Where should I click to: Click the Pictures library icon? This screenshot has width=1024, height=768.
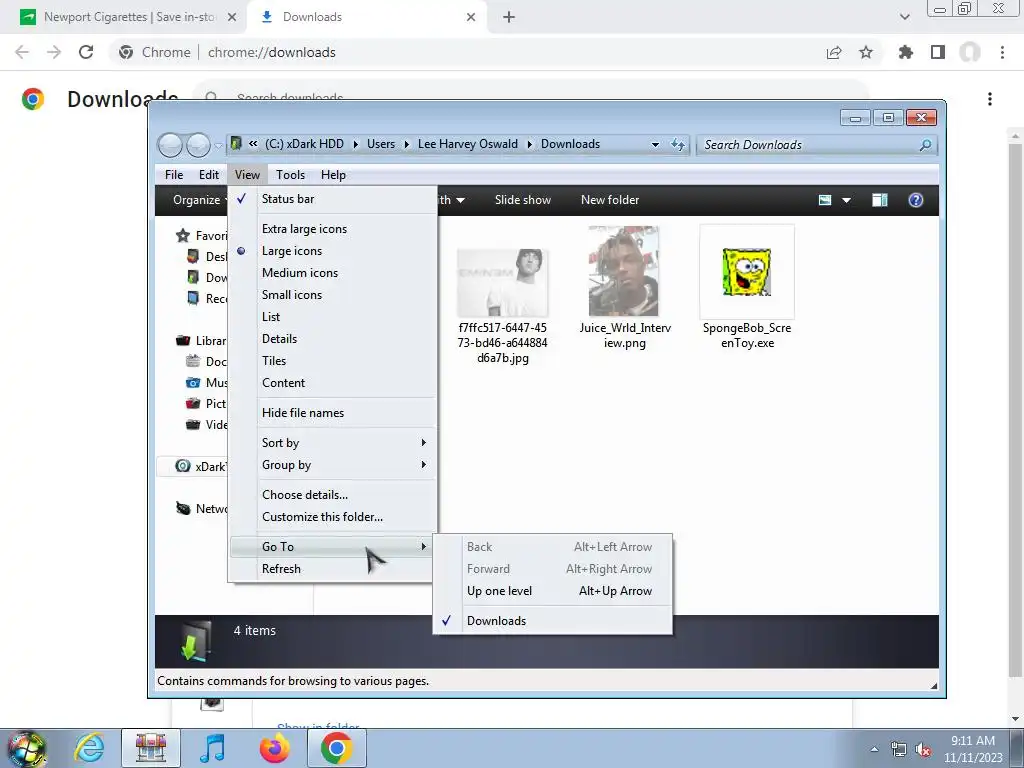pos(193,403)
